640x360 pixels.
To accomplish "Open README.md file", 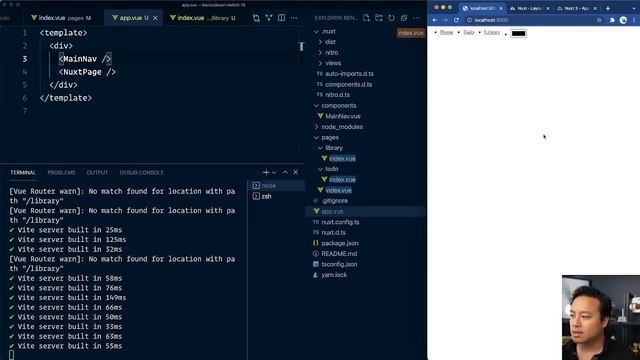I will click(x=339, y=254).
